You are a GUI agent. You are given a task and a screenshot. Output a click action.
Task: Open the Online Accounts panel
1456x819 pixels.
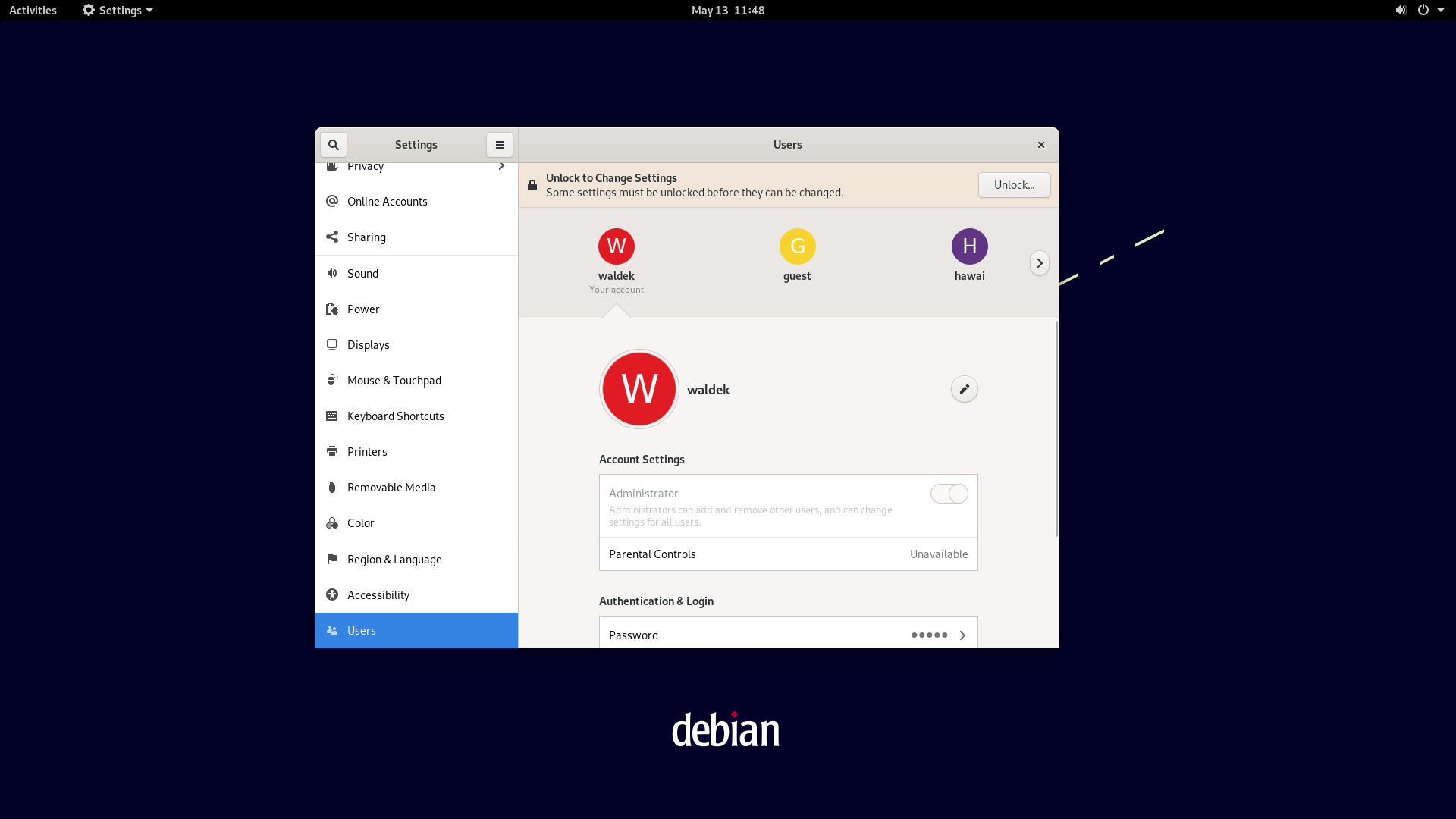(416, 201)
